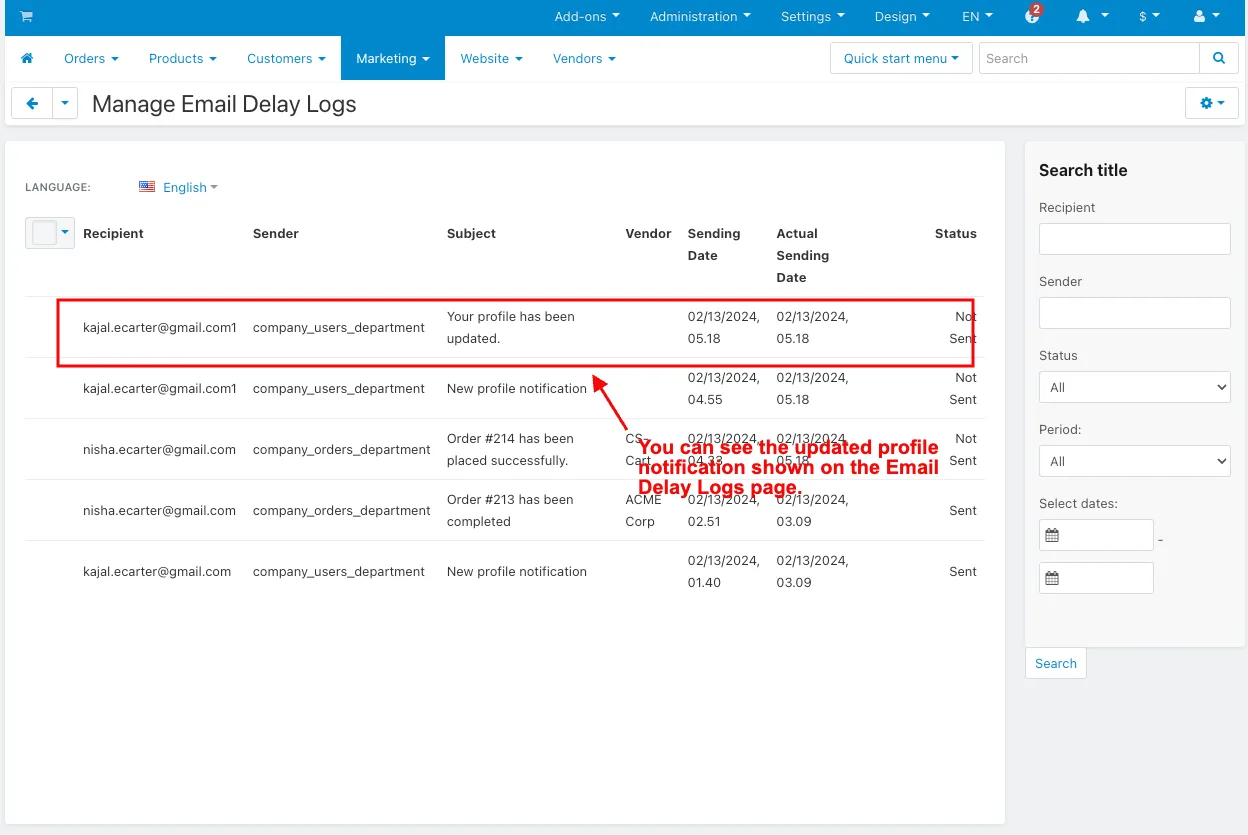Click recipient nisha.ecarter@gmail.com in Order #213 row
1248x835 pixels.
[159, 510]
